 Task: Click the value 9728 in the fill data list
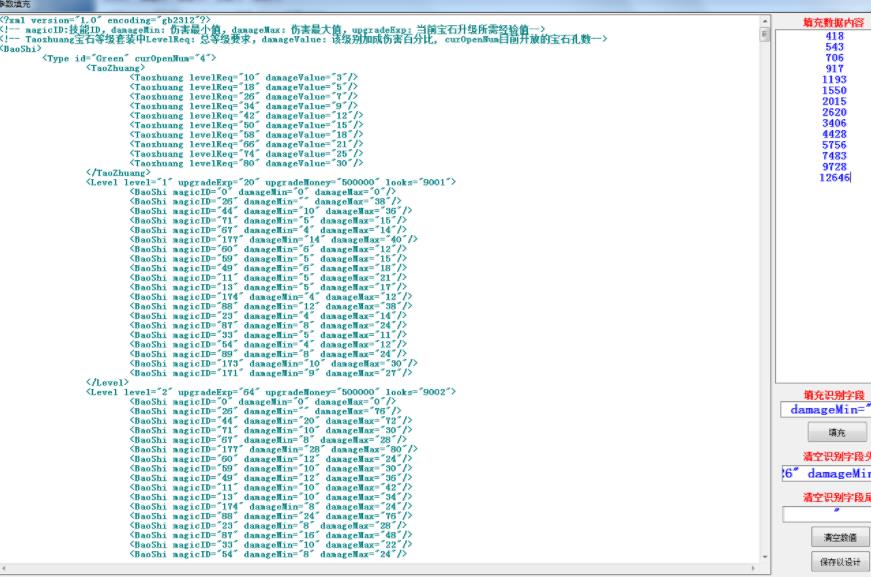[x=834, y=167]
